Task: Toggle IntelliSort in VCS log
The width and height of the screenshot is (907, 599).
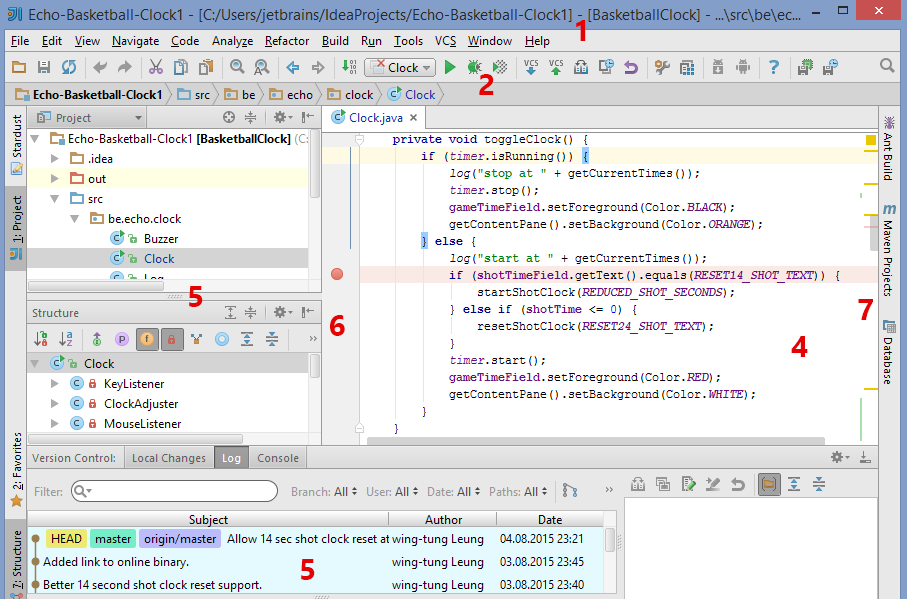Action: click(x=570, y=491)
